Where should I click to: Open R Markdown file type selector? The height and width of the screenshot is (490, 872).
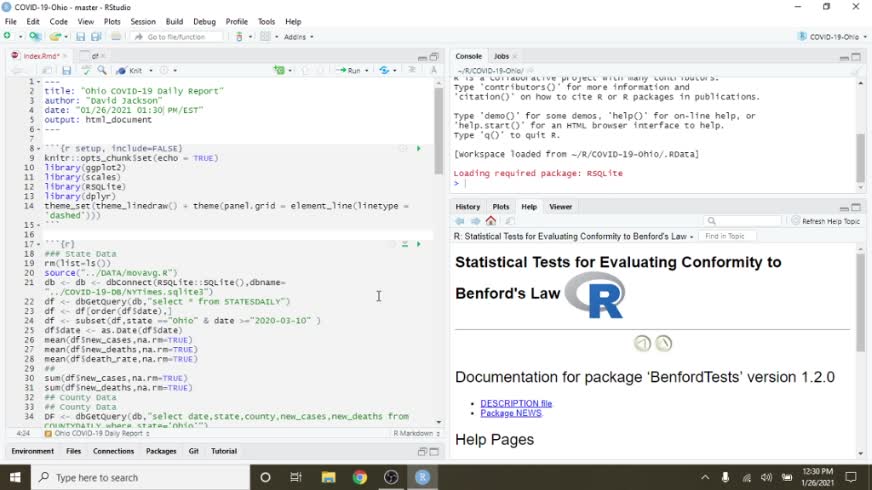[x=417, y=433]
